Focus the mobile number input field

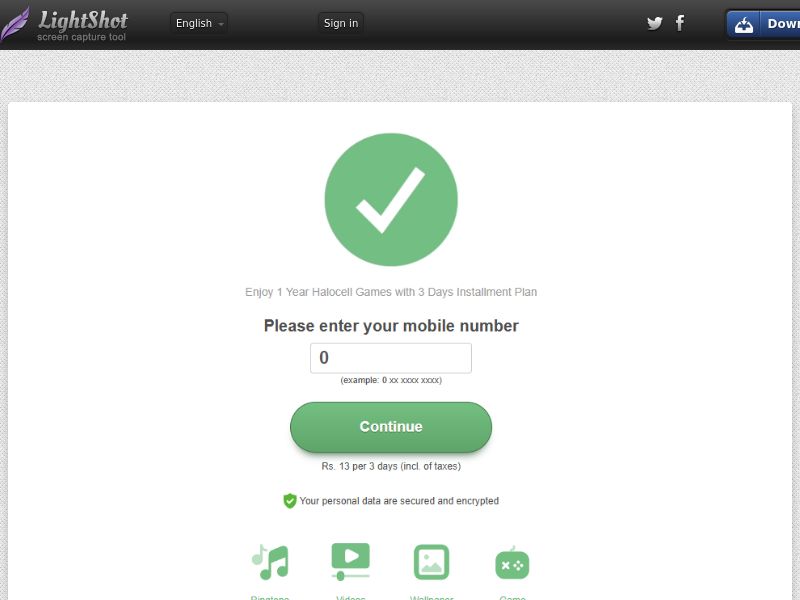[391, 358]
